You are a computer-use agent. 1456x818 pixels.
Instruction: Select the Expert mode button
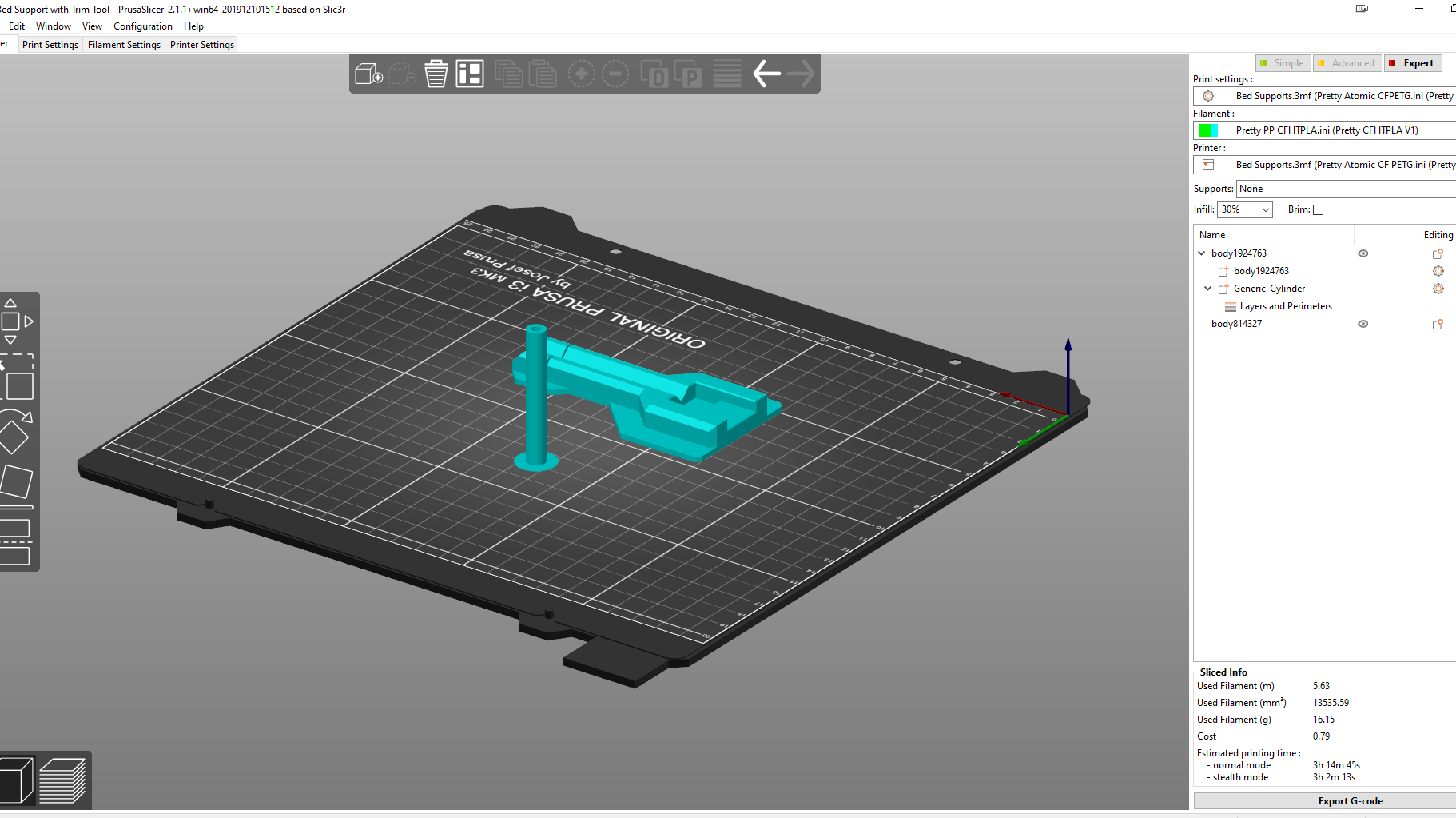pyautogui.click(x=1414, y=63)
